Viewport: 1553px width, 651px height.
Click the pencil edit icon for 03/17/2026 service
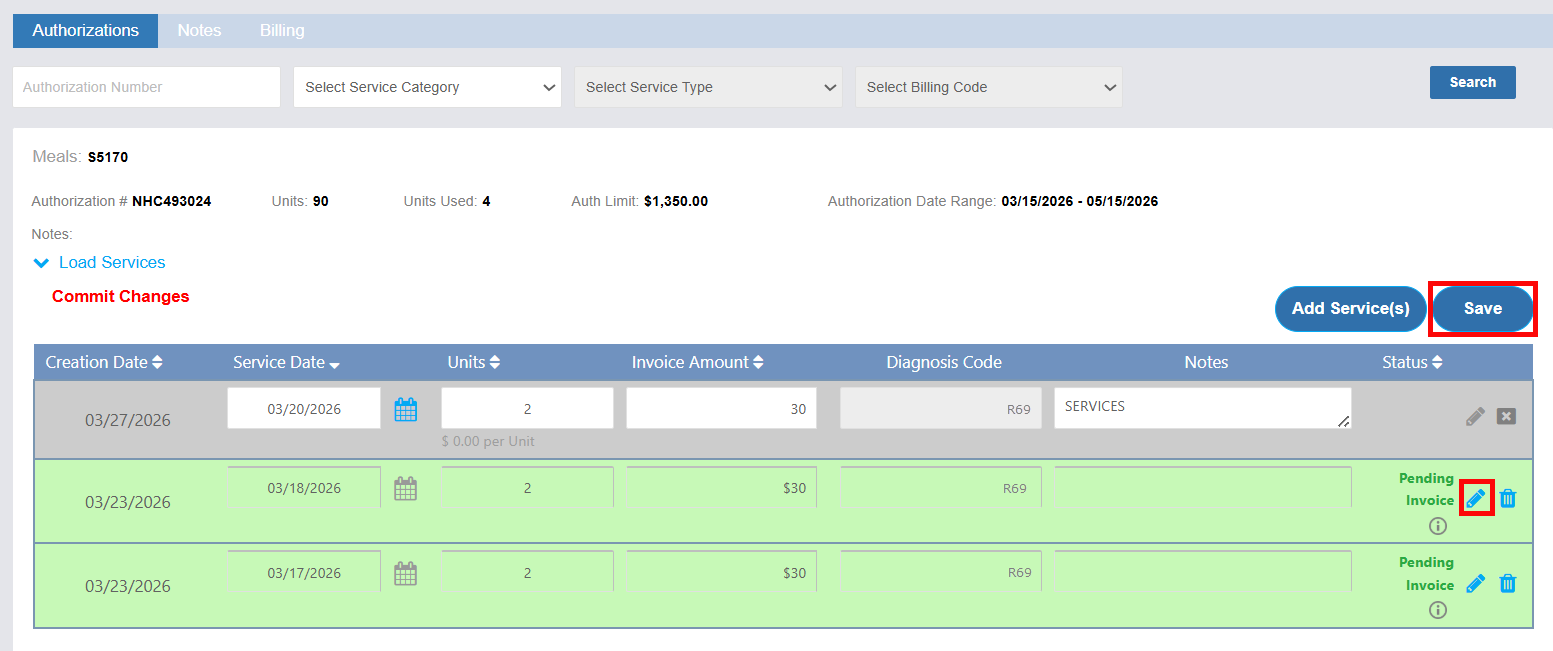click(x=1475, y=583)
